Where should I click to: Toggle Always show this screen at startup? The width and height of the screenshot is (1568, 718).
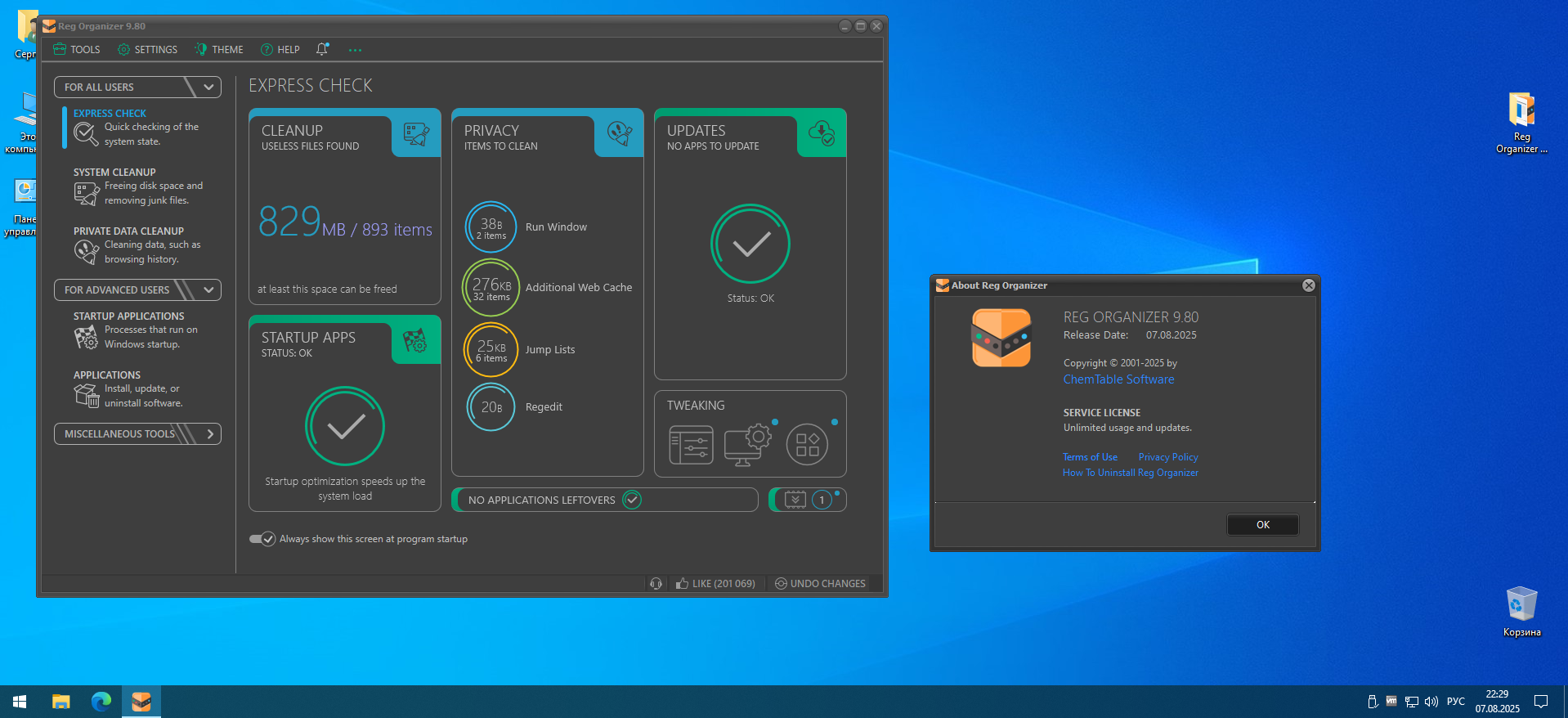tap(262, 539)
